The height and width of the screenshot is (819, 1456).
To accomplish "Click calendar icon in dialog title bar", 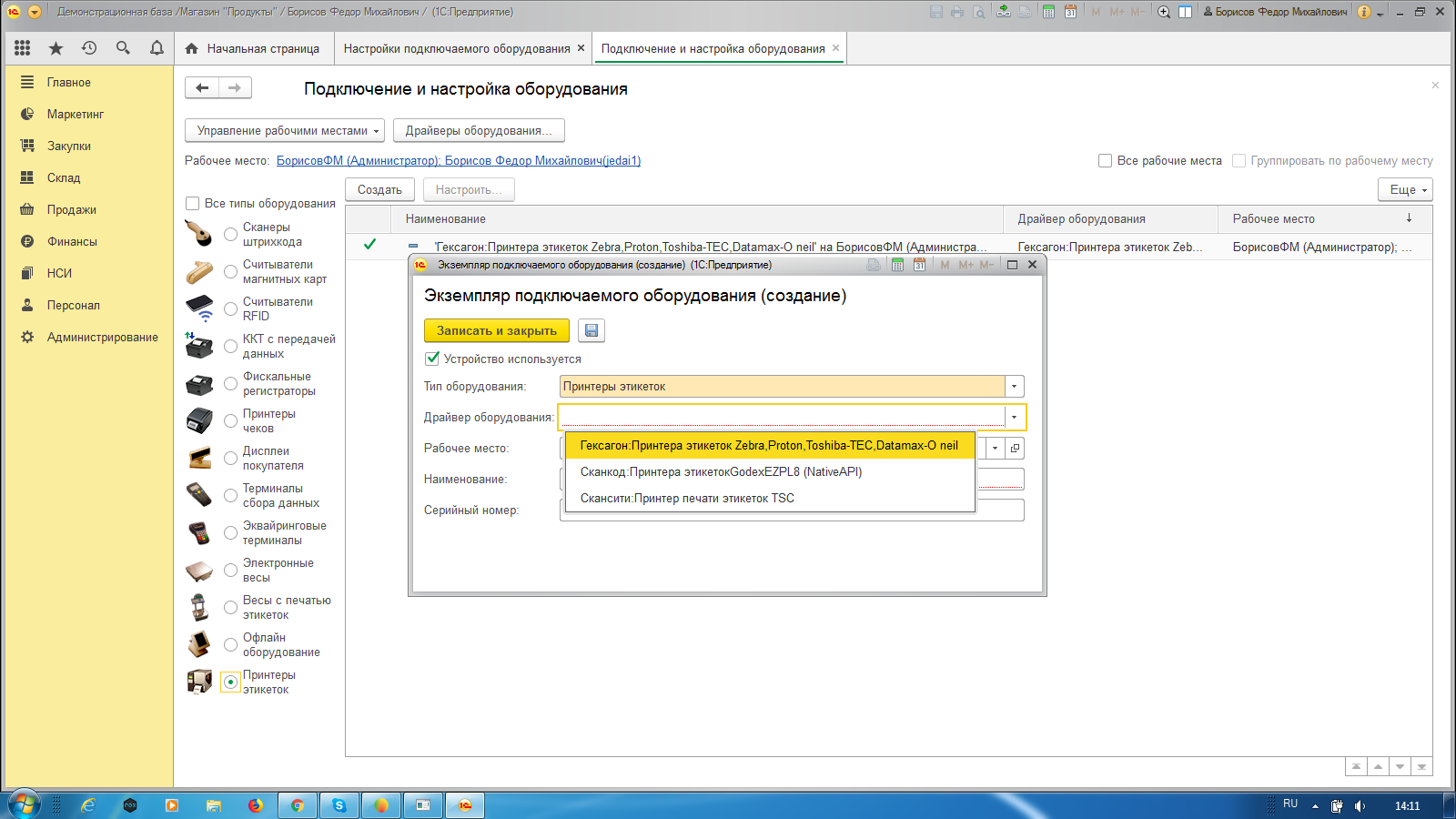I will point(919,265).
